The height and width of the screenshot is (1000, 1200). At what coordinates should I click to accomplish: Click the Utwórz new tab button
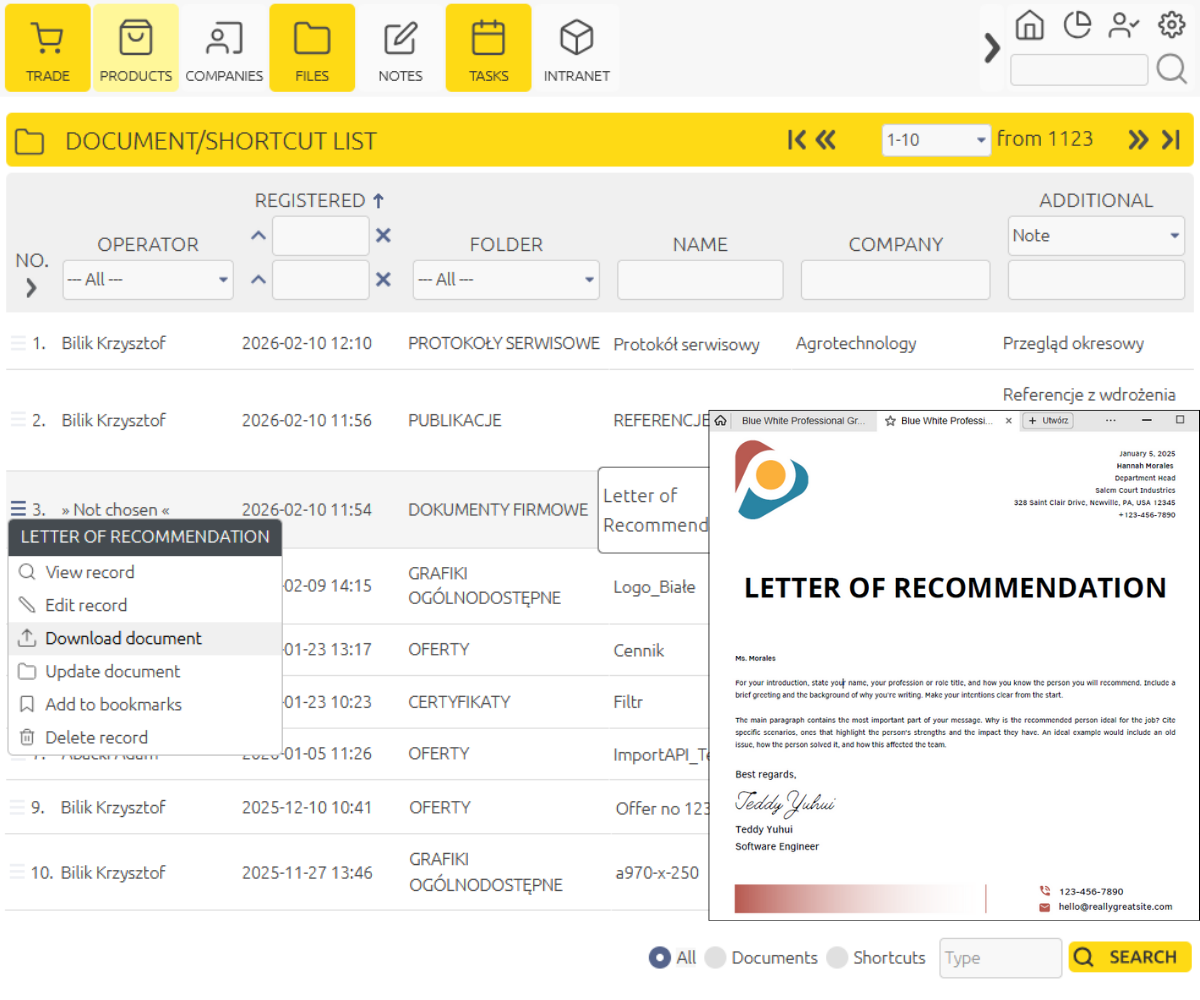[x=1048, y=421]
